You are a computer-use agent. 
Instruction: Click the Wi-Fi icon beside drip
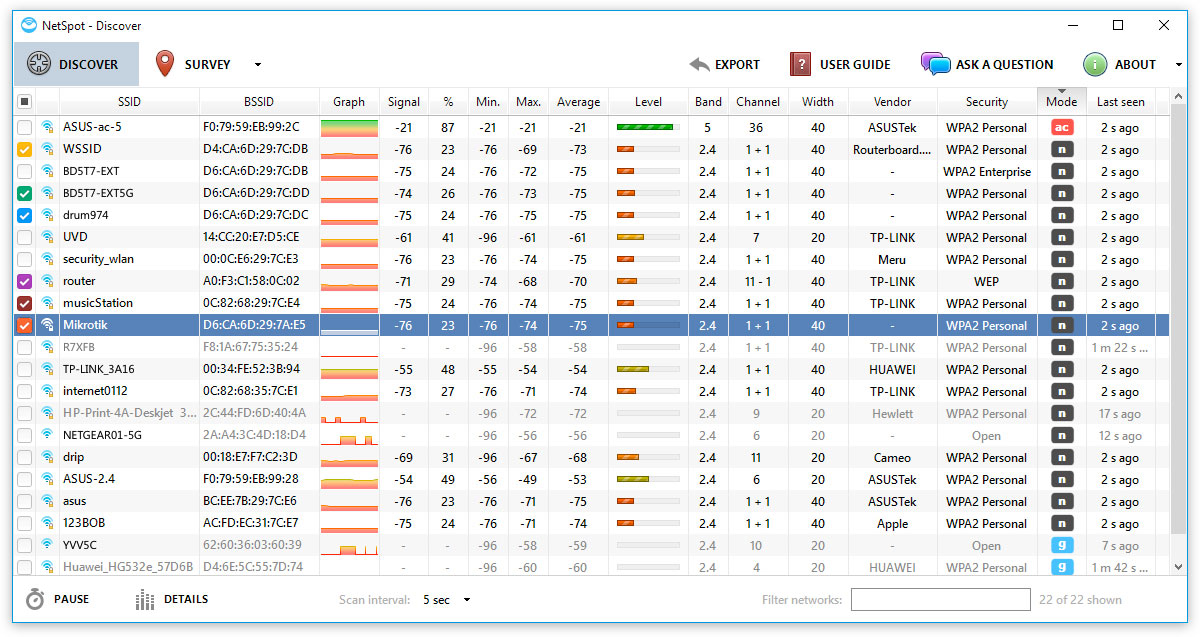[47, 457]
